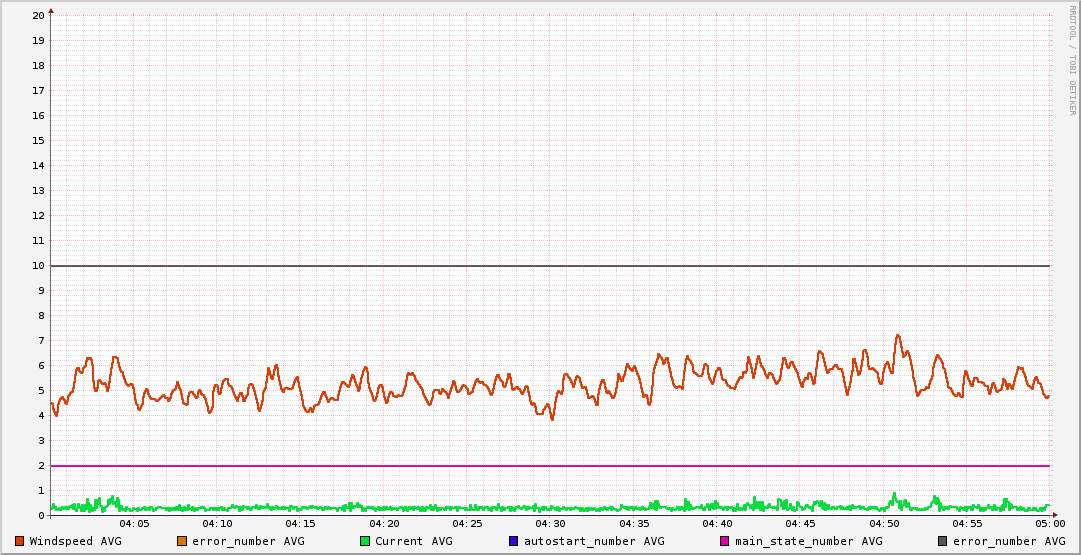The height and width of the screenshot is (555, 1081).
Task: Select the "Current AVG" legend label
Action: pyautogui.click(x=414, y=541)
